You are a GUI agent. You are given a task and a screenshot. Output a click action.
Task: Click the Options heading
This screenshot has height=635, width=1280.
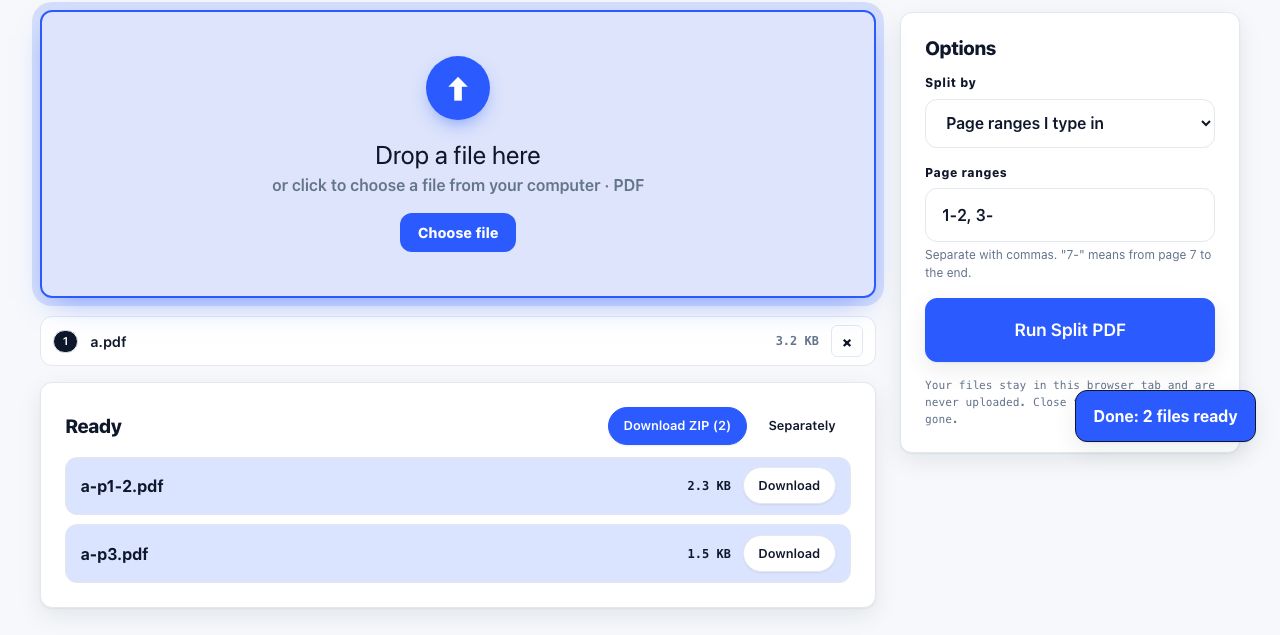point(960,48)
